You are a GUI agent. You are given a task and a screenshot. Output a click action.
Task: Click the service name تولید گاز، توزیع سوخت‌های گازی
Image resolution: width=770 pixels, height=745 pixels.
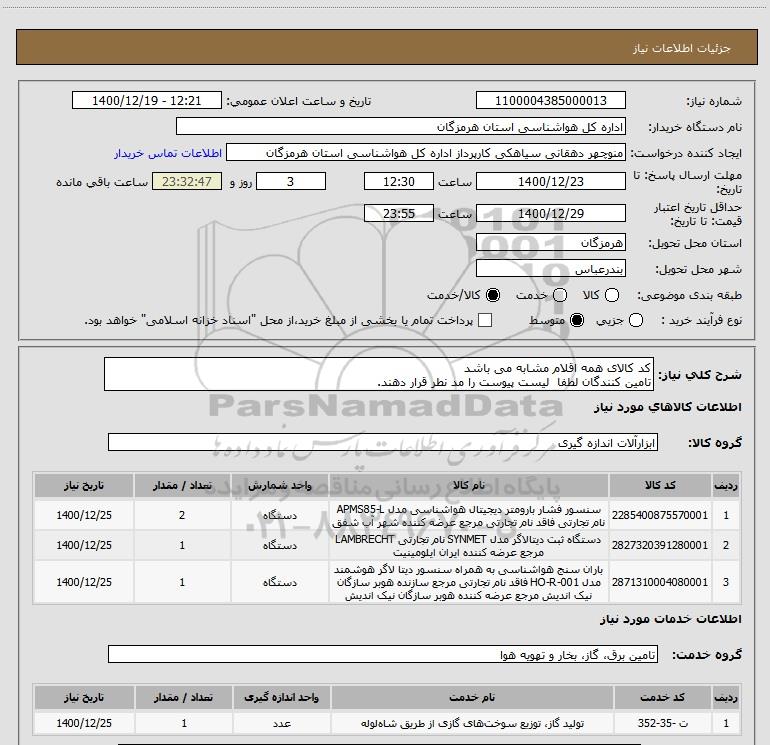coord(472,723)
